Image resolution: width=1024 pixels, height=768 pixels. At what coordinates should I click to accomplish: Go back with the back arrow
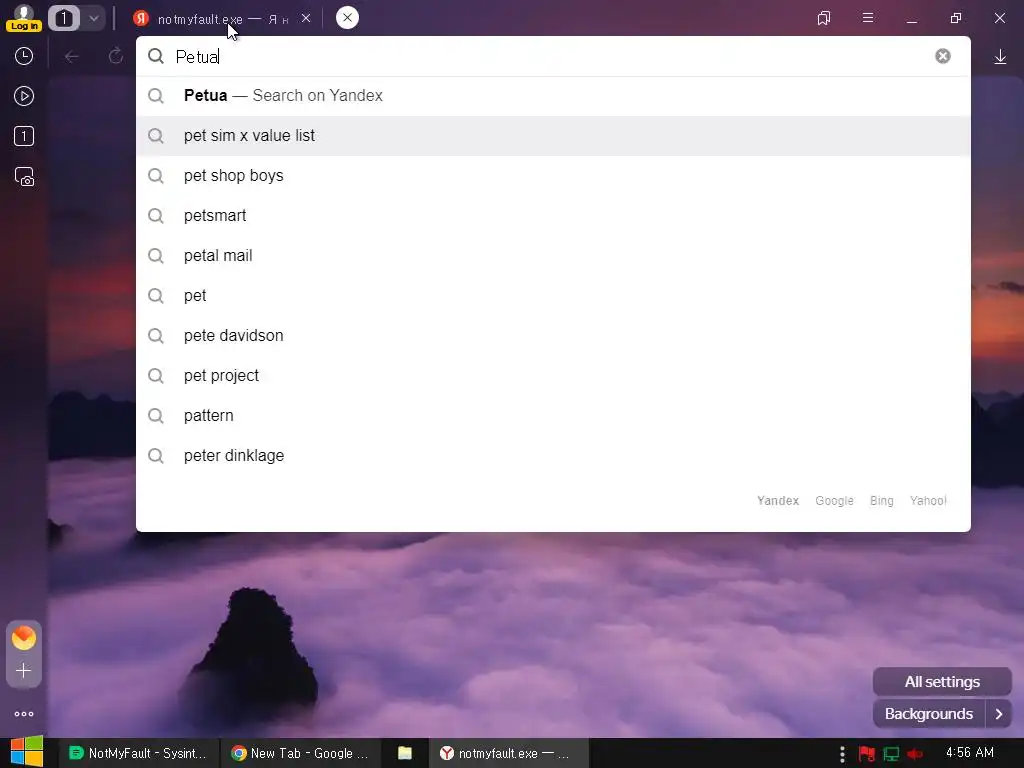click(72, 57)
